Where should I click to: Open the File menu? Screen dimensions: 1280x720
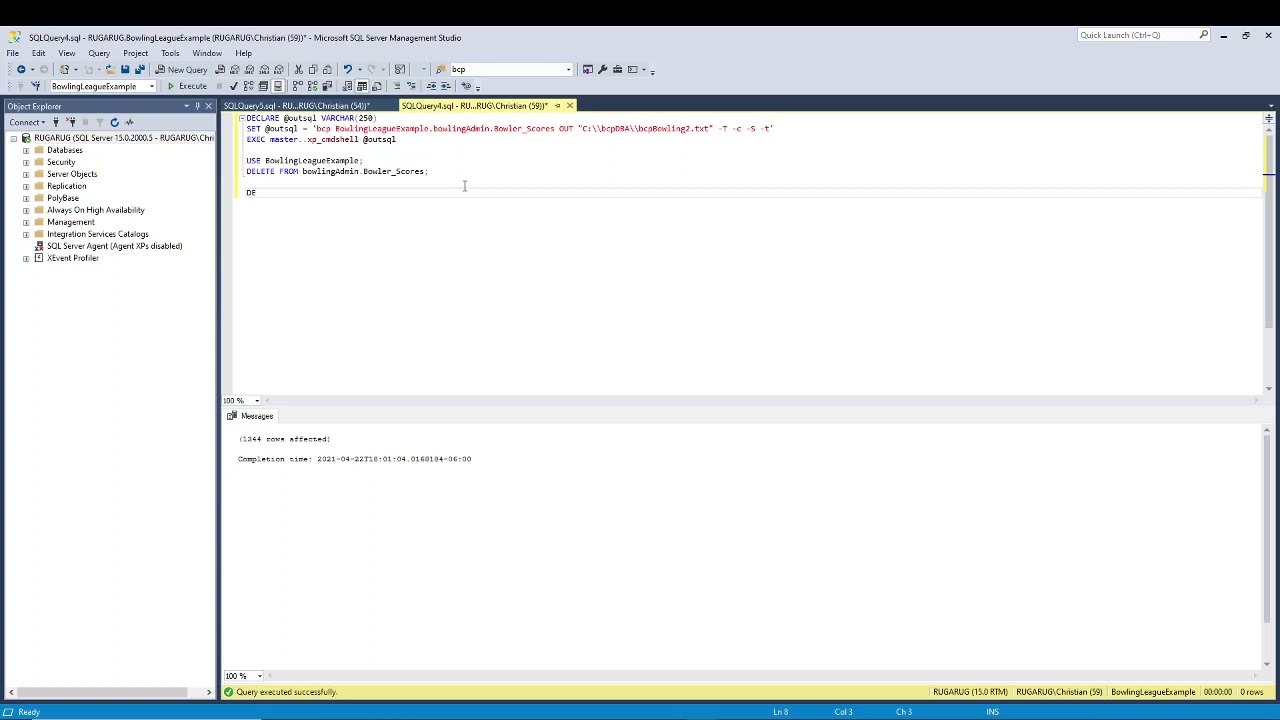(13, 53)
